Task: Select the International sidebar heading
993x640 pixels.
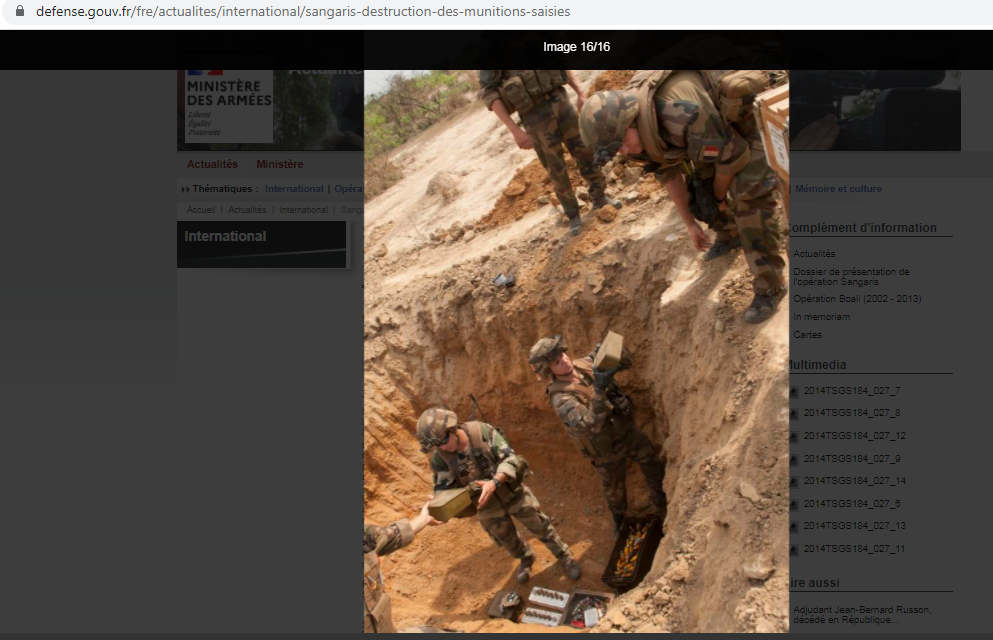Action: [225, 236]
